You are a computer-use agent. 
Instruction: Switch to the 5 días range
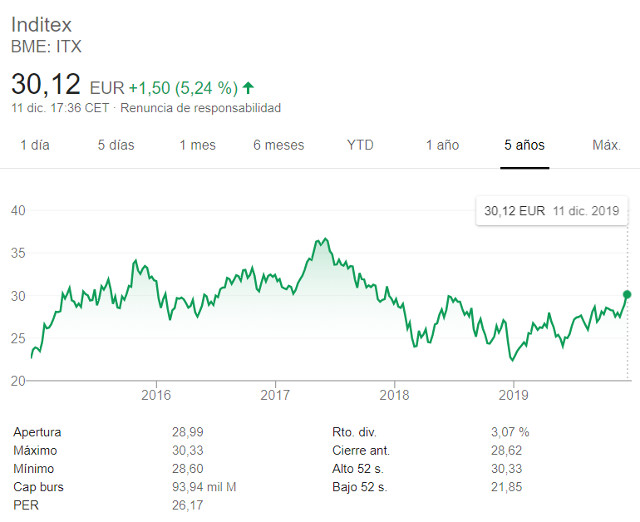(116, 145)
